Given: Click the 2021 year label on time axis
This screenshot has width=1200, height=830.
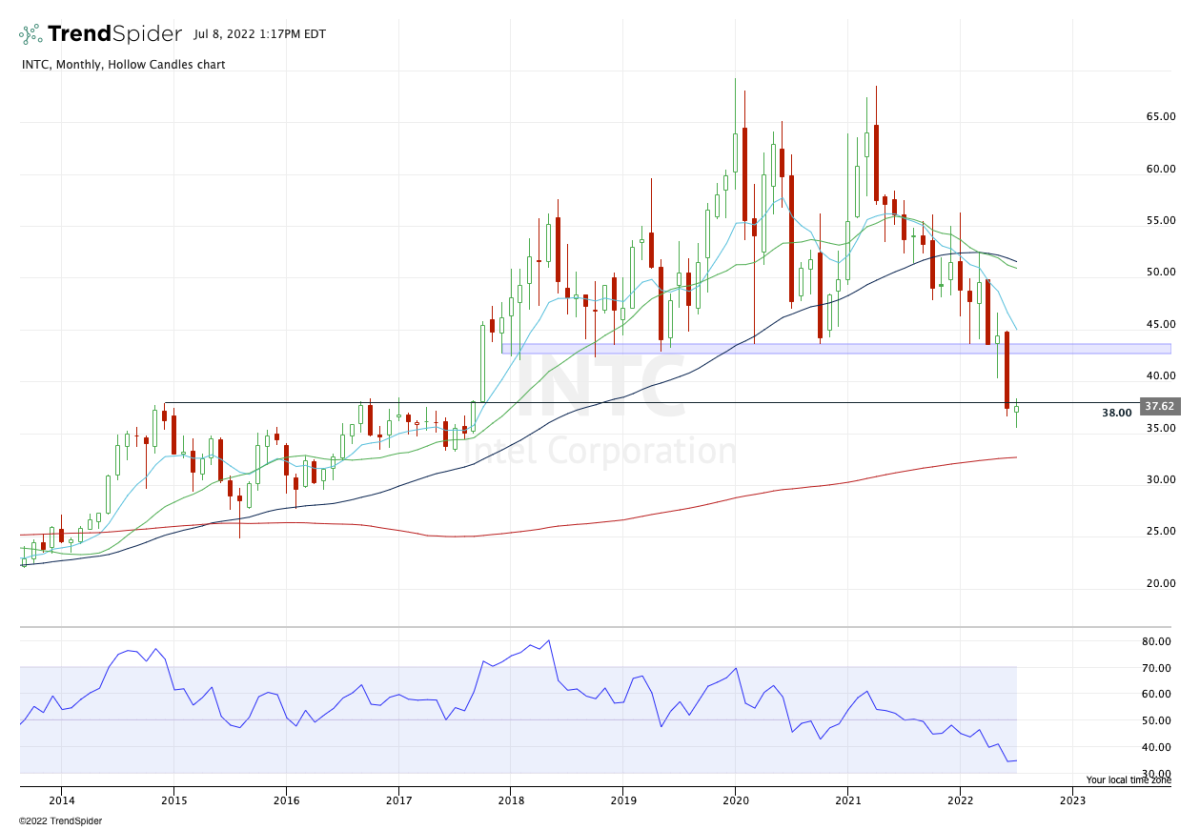Looking at the screenshot, I should click(848, 800).
